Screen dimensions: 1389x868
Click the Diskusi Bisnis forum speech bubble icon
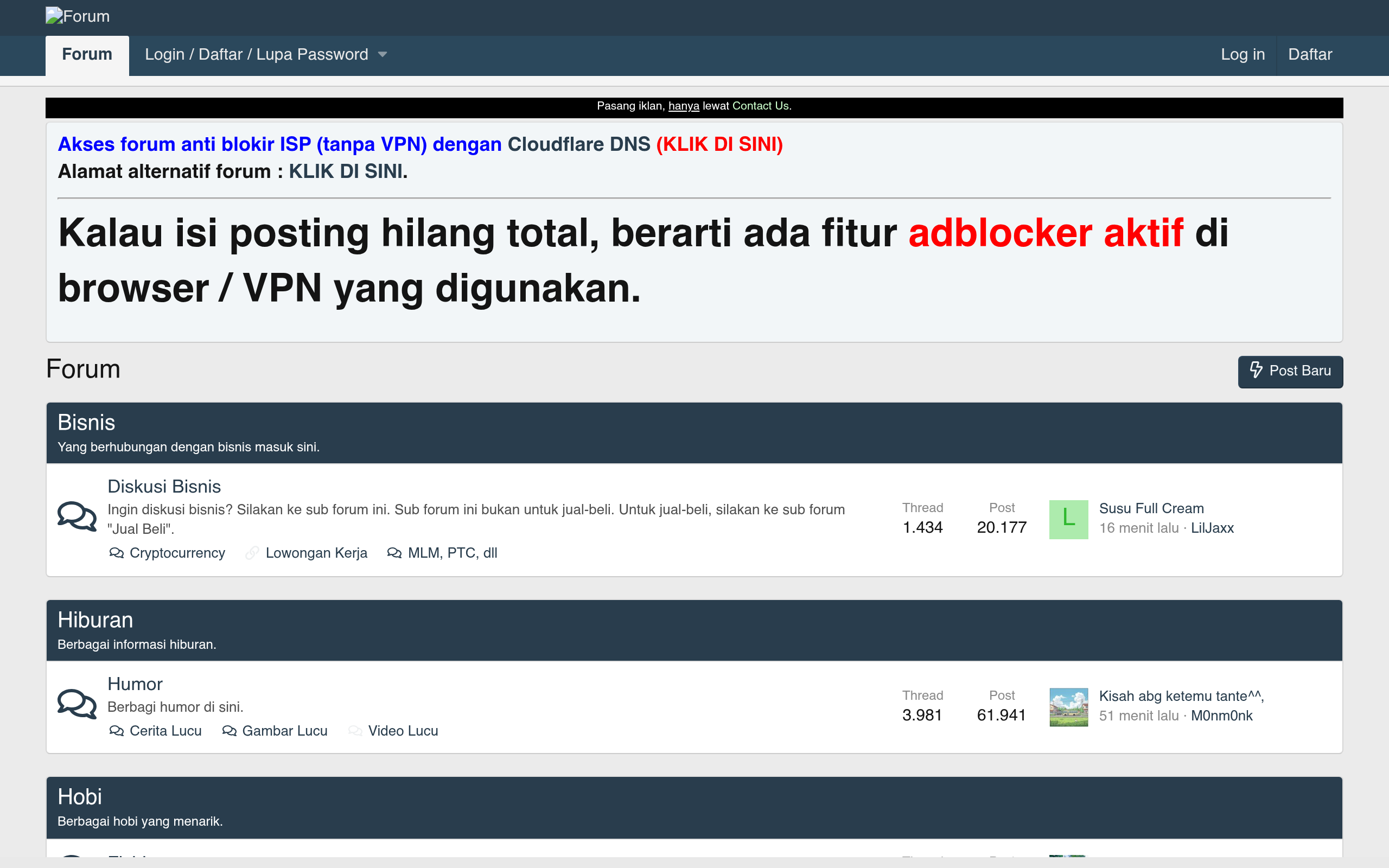point(77,515)
